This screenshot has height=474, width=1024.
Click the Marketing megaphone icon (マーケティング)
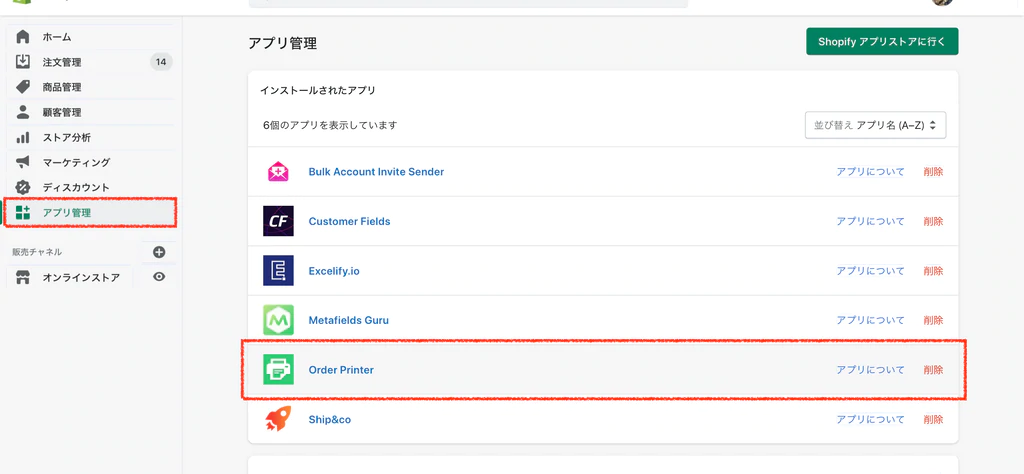(x=23, y=162)
